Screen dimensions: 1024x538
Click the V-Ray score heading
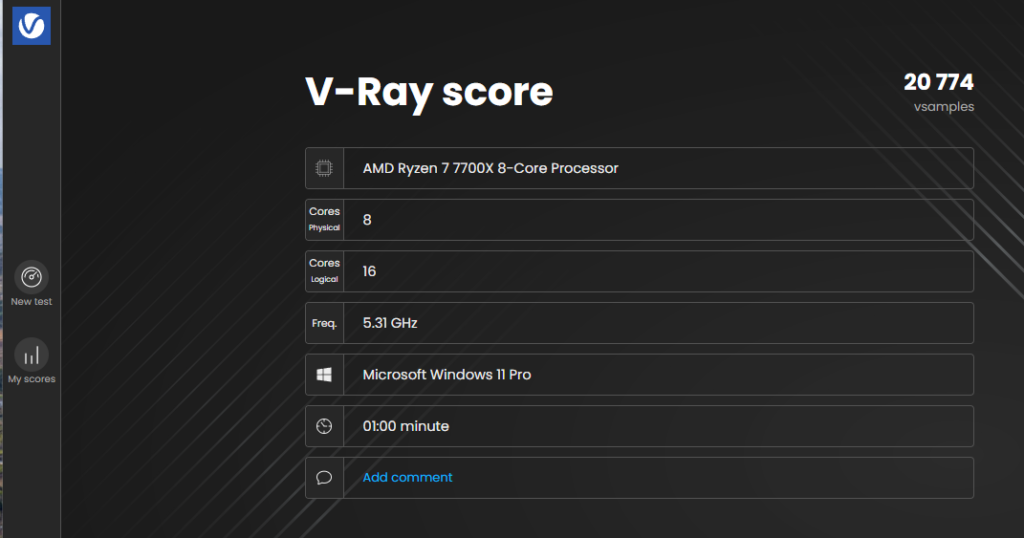pyautogui.click(x=429, y=93)
